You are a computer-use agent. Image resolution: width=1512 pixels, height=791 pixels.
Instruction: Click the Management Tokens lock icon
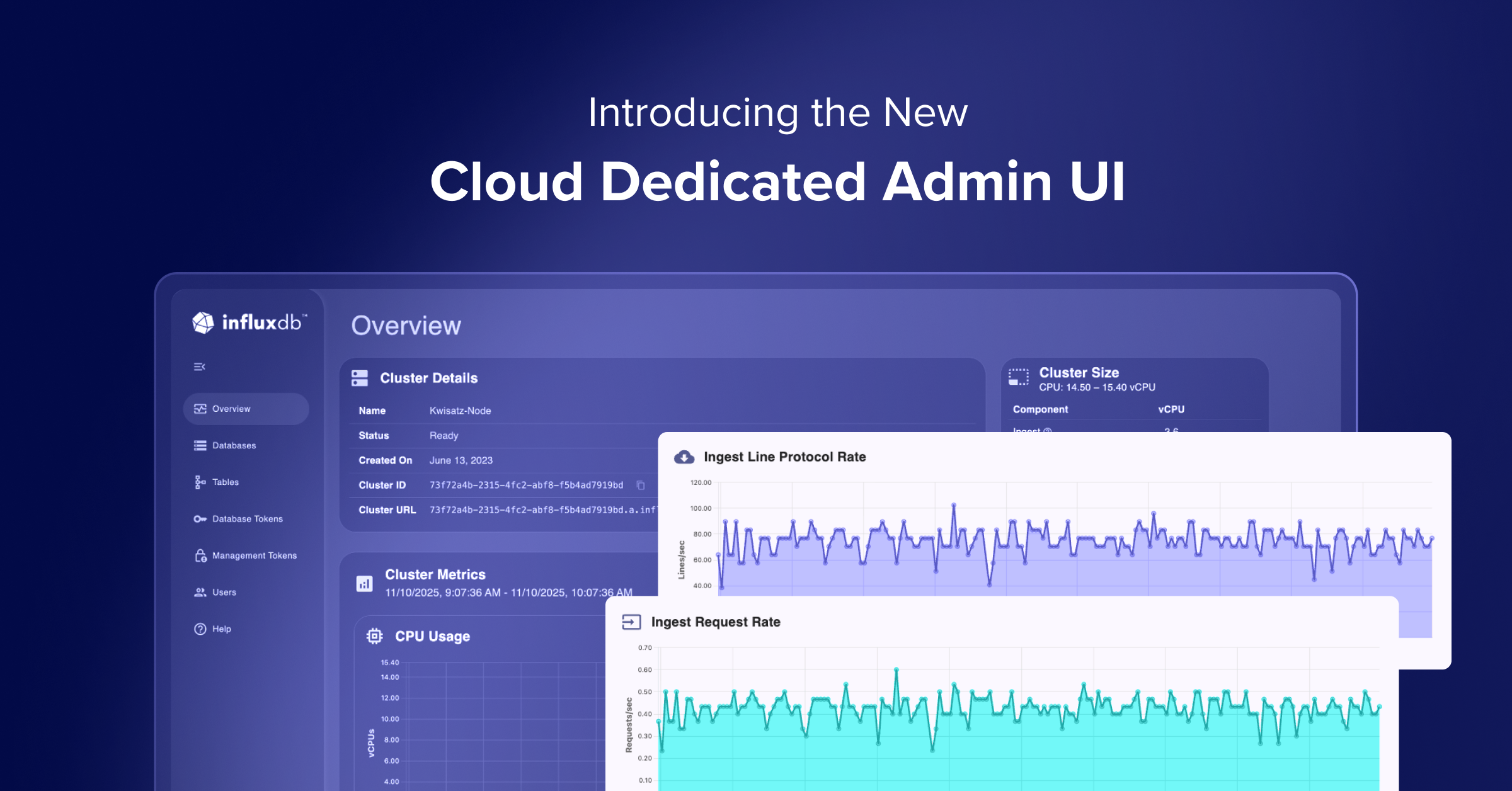click(200, 555)
